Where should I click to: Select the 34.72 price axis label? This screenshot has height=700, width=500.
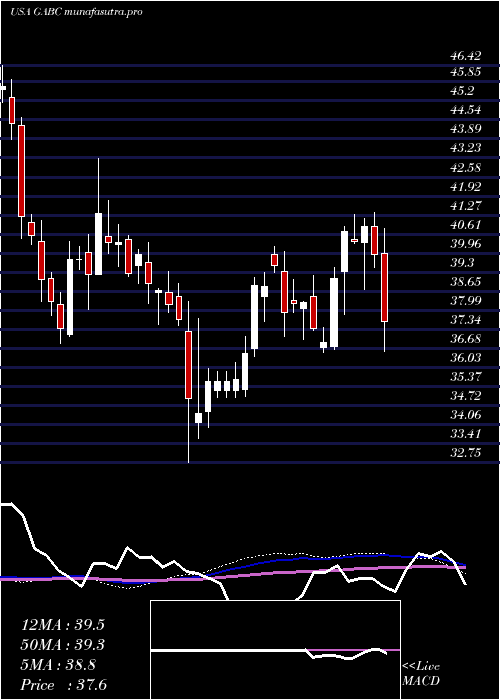[466, 396]
